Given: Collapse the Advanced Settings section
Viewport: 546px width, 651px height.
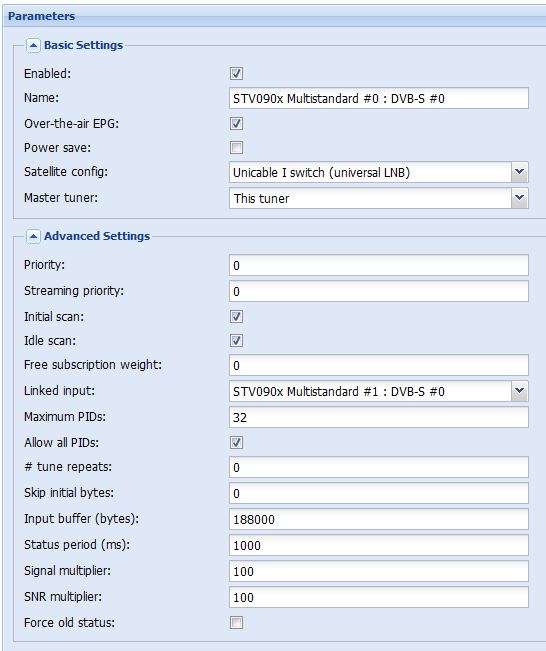Looking at the screenshot, I should click(33, 236).
